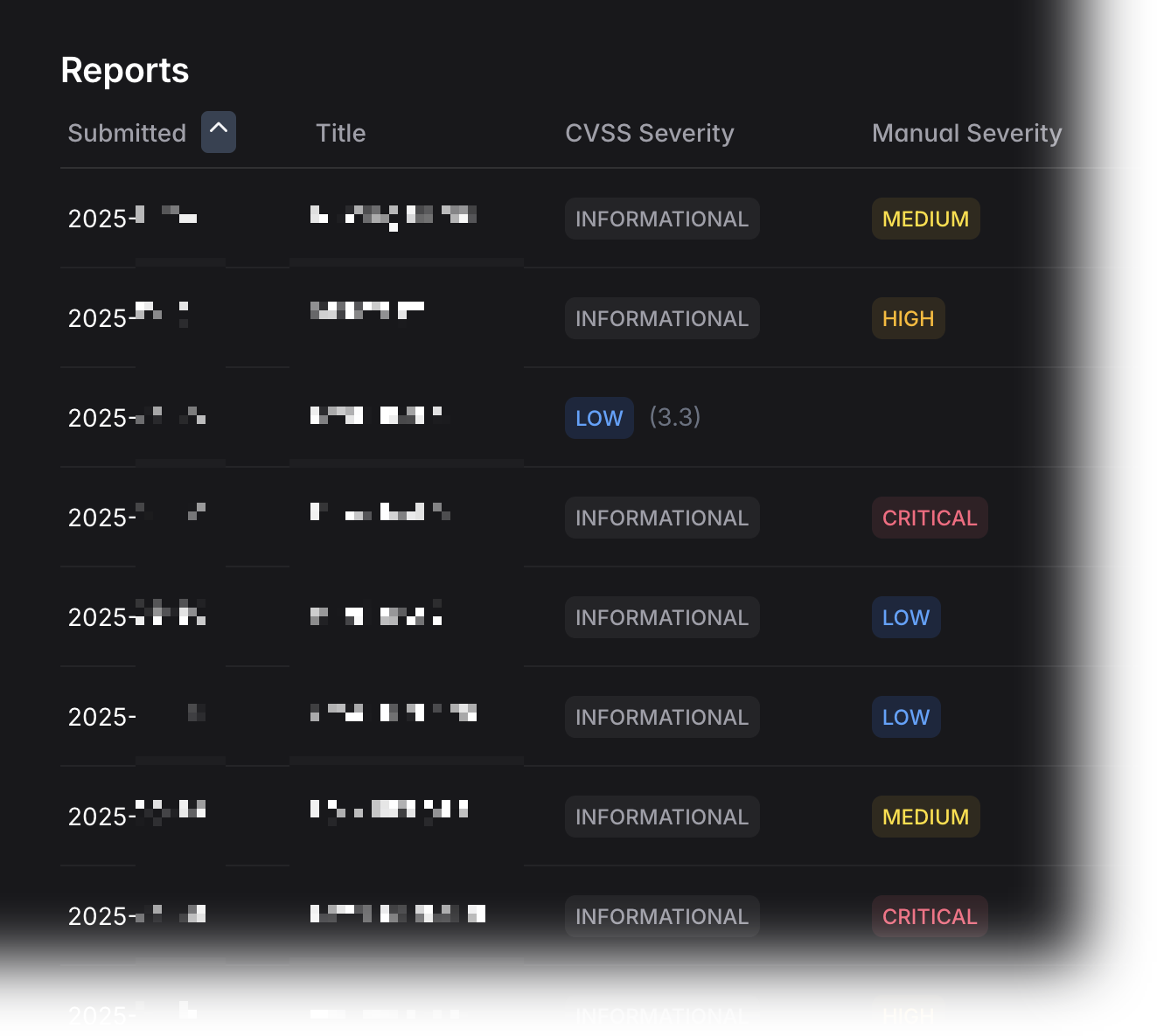Select the CRITICAL badge in the fourth row
The width and height of the screenshot is (1157, 1036).
pyautogui.click(x=929, y=518)
